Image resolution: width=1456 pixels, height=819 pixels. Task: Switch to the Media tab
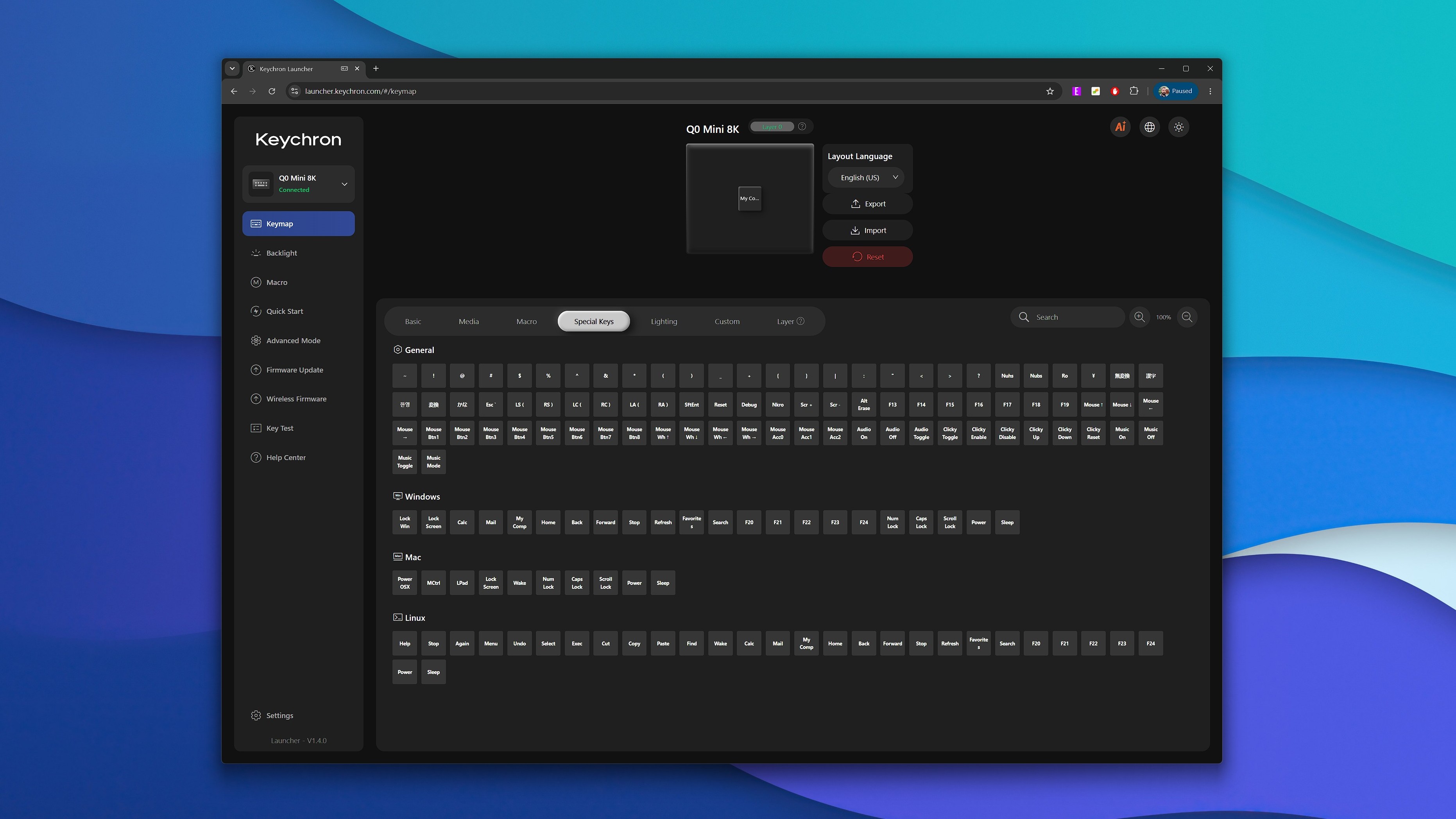(x=469, y=321)
